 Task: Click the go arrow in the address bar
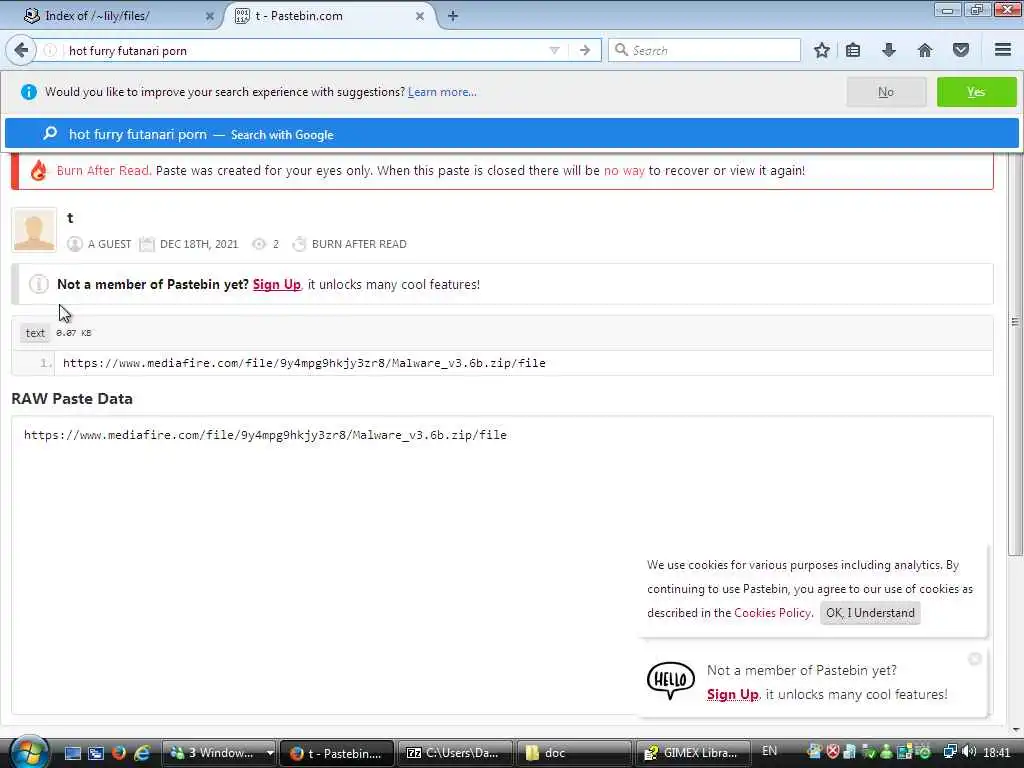tap(584, 50)
